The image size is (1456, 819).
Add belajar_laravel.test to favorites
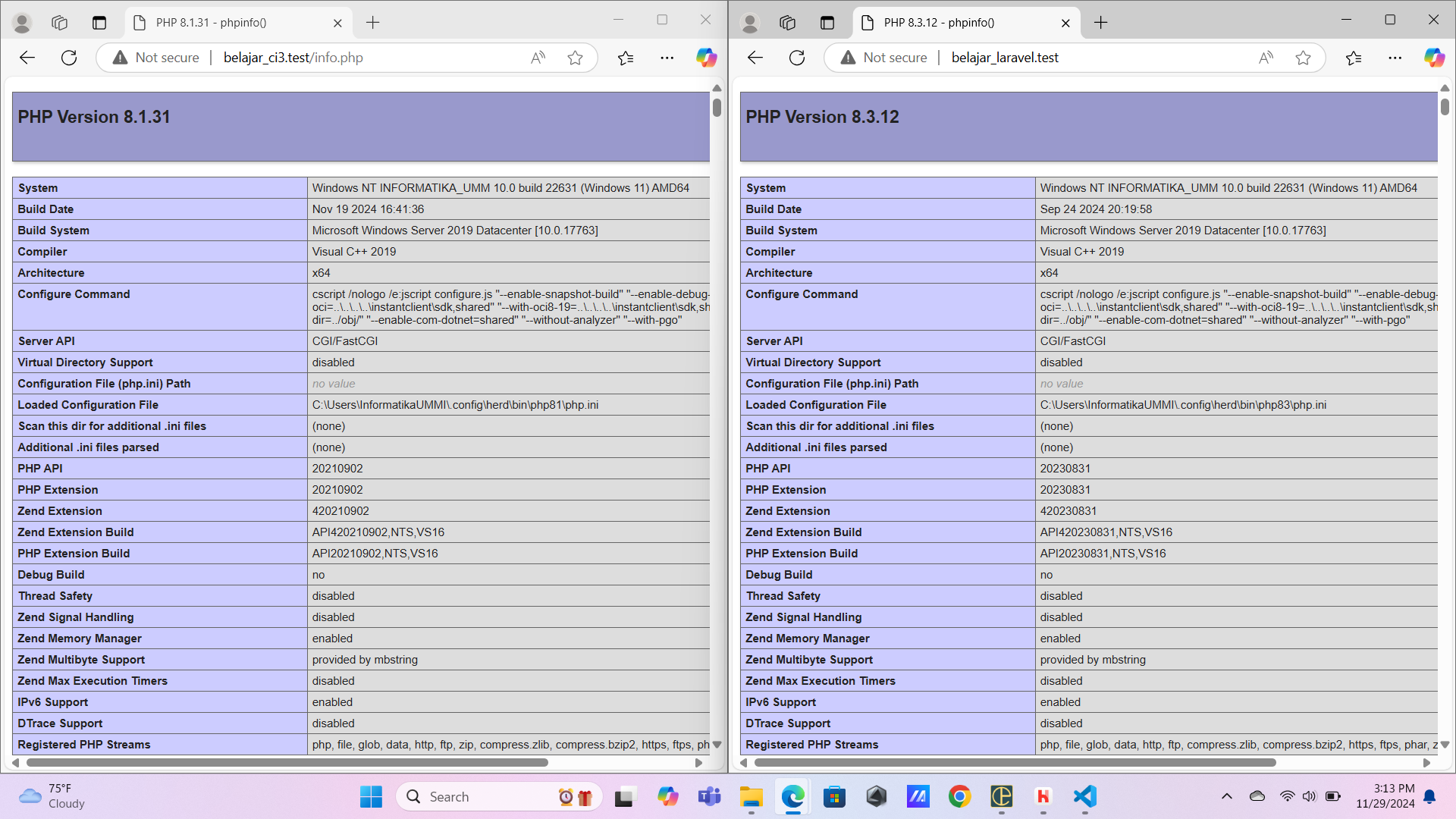1304,57
